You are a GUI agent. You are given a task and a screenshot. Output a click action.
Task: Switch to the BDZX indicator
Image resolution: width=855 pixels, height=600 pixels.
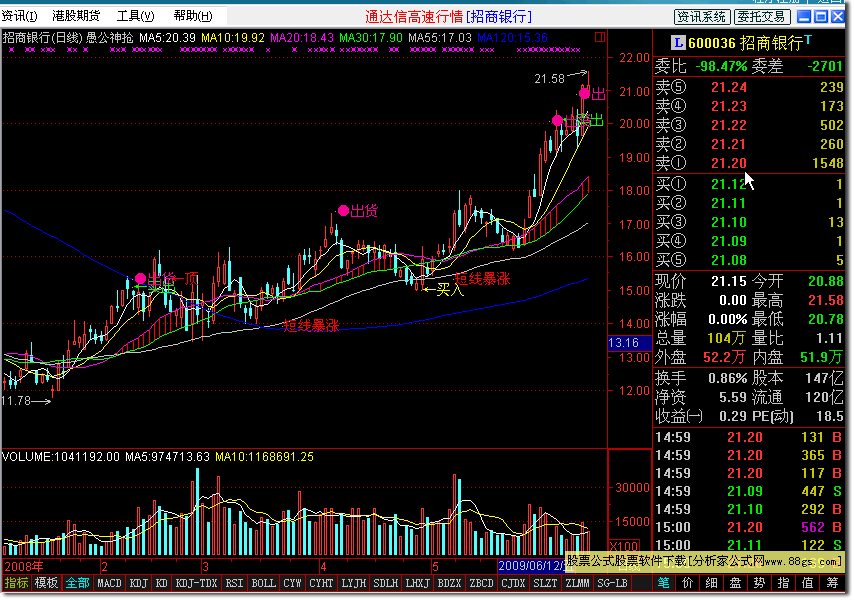pos(449,583)
